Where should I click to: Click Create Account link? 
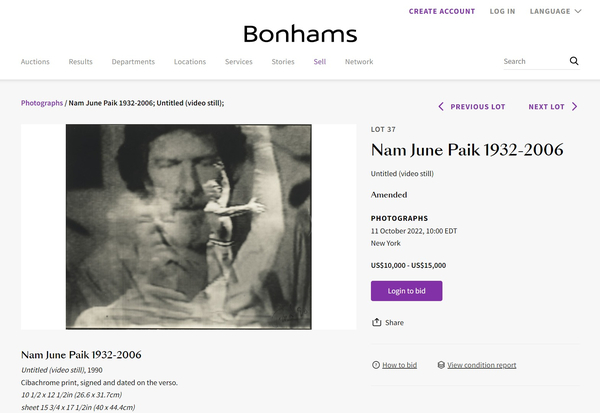443,11
